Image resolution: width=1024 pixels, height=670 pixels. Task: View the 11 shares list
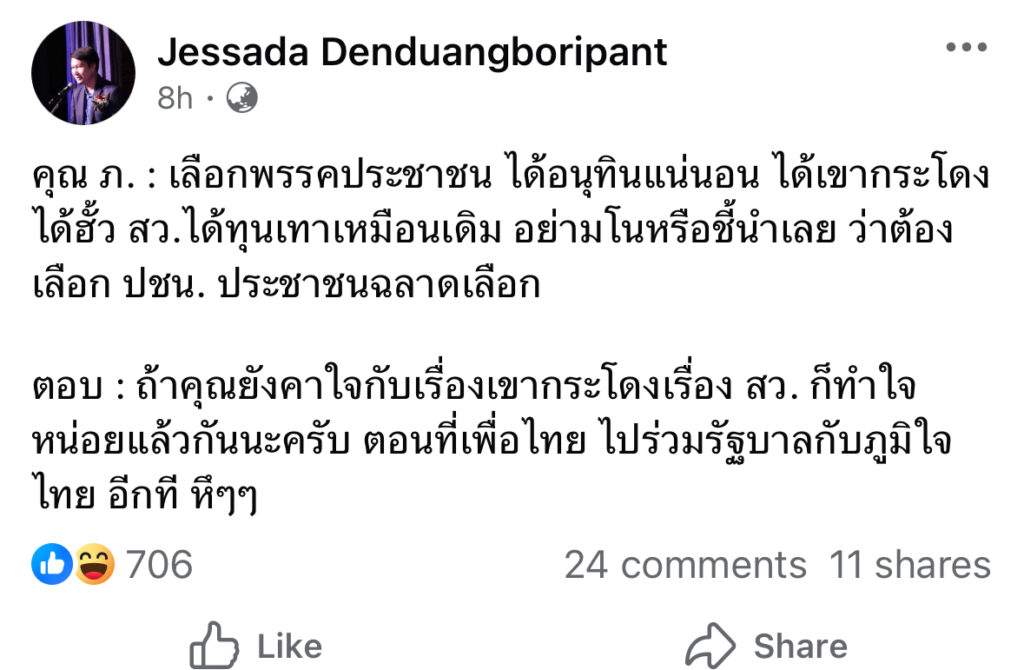(909, 565)
